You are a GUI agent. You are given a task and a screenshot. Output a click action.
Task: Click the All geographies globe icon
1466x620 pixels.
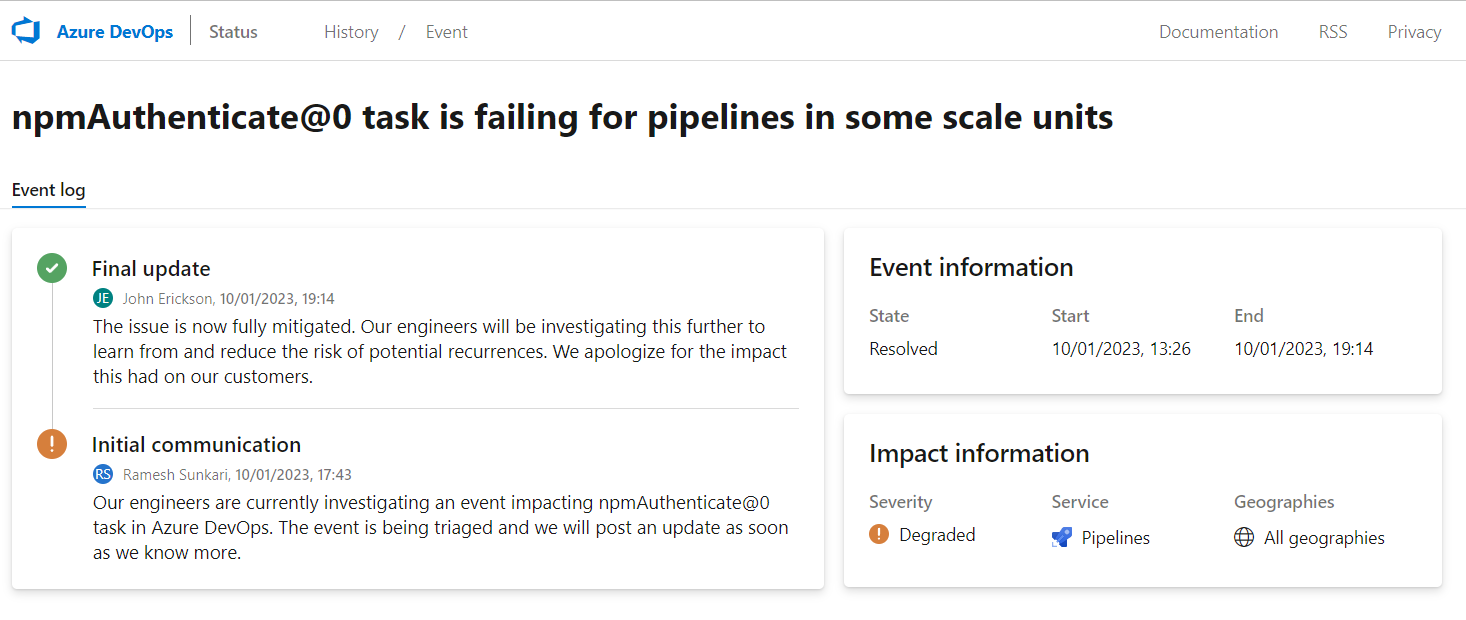pyautogui.click(x=1244, y=538)
